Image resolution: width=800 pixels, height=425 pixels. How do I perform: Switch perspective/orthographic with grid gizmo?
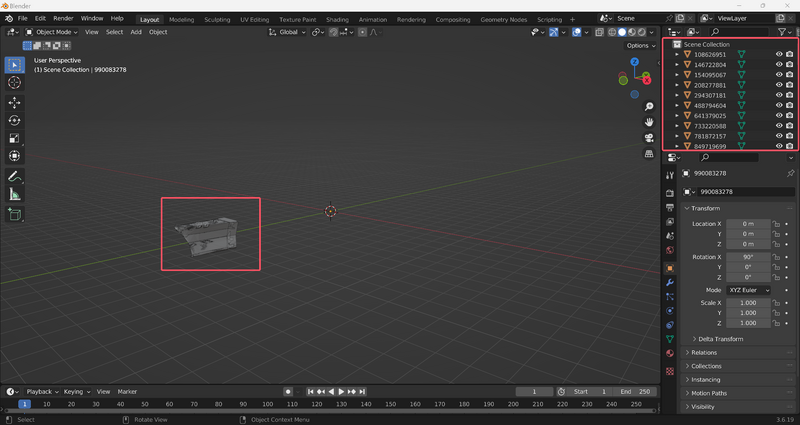click(x=649, y=154)
